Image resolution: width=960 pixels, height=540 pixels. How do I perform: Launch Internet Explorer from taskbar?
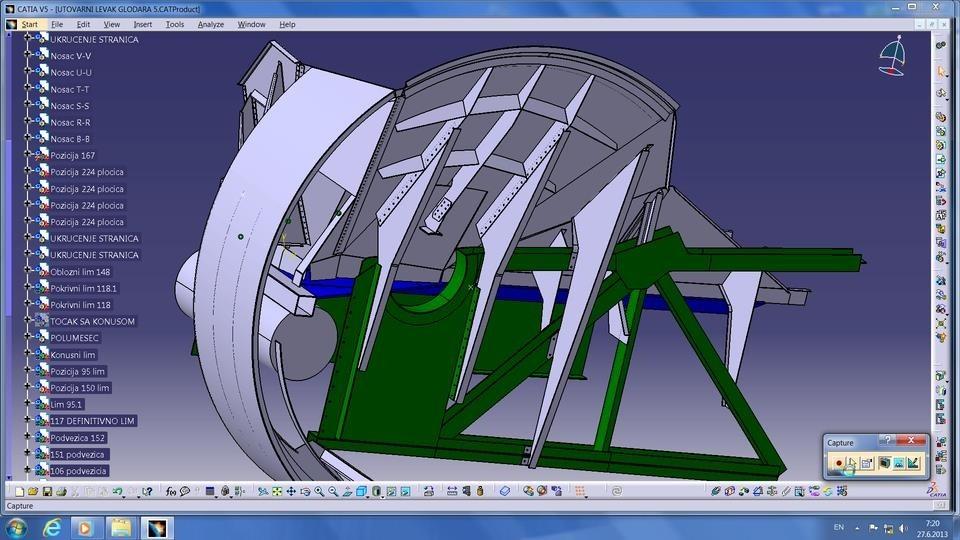pyautogui.click(x=52, y=528)
